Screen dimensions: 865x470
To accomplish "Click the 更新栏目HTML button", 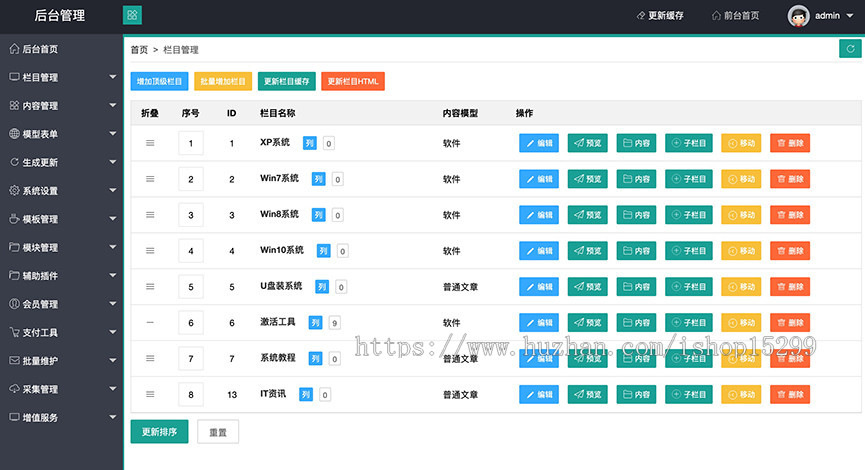I will point(353,81).
